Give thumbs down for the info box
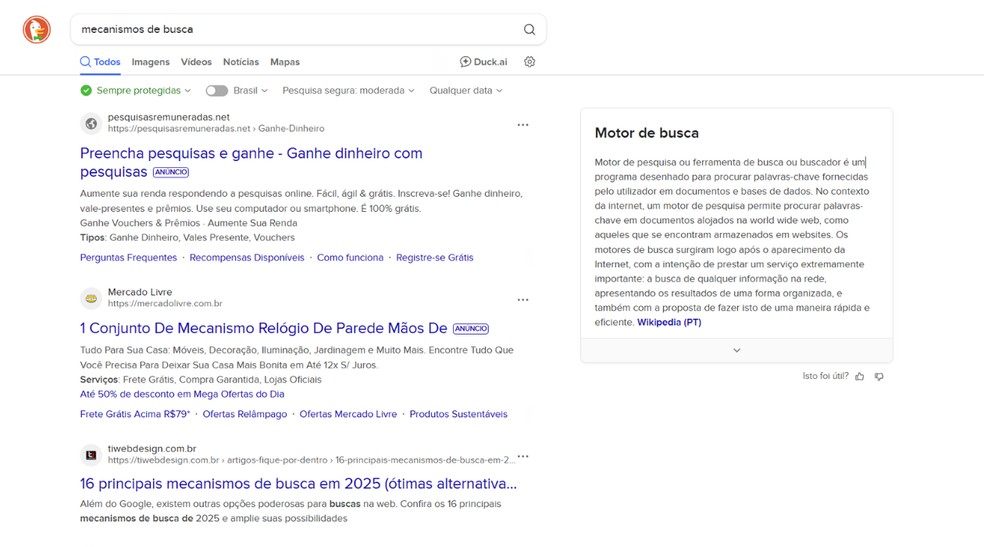 pos(879,376)
